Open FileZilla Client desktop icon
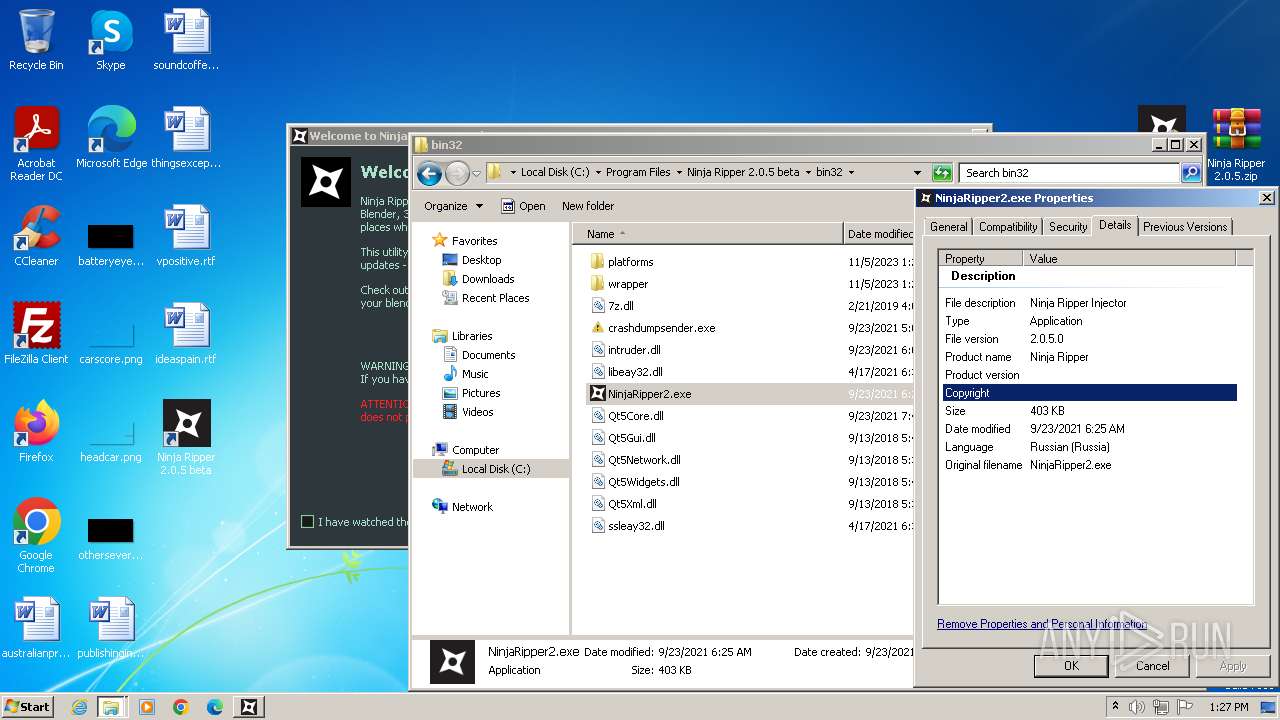This screenshot has height=720, width=1280. click(x=36, y=334)
